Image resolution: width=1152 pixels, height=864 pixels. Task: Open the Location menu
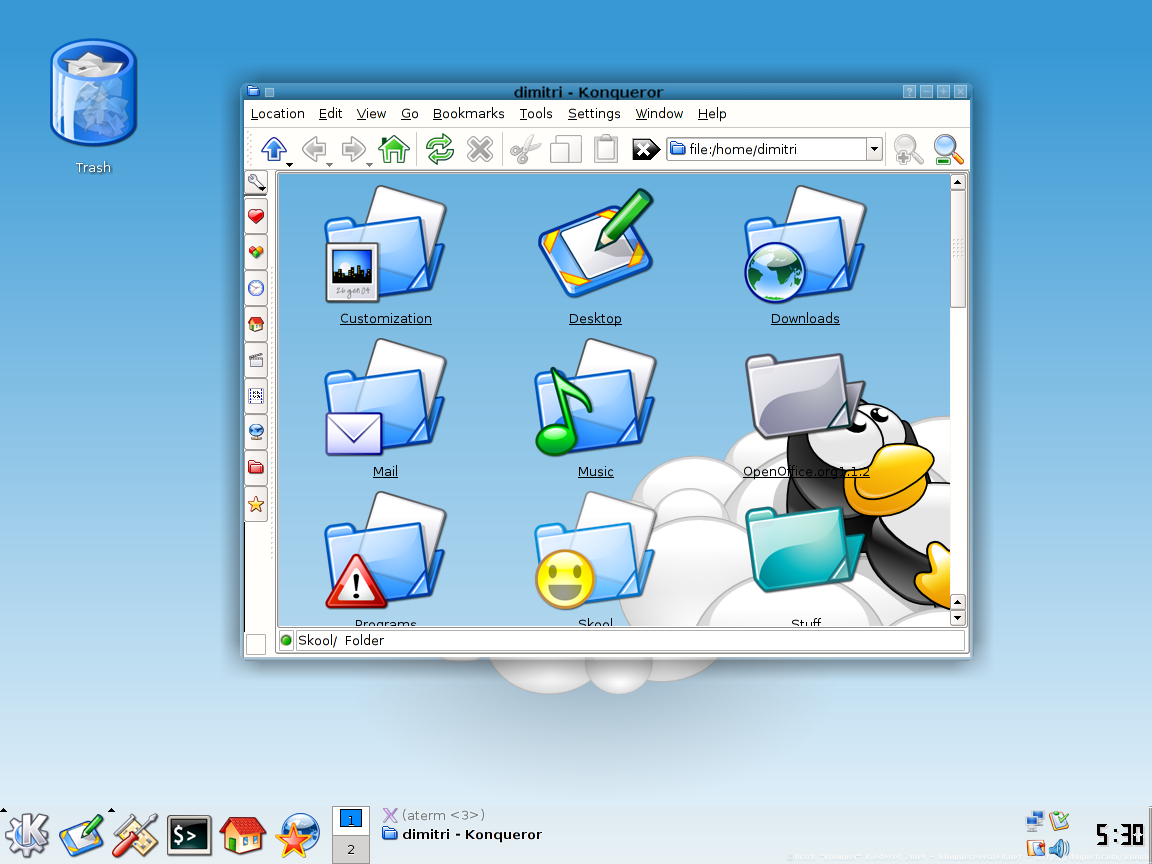point(277,113)
